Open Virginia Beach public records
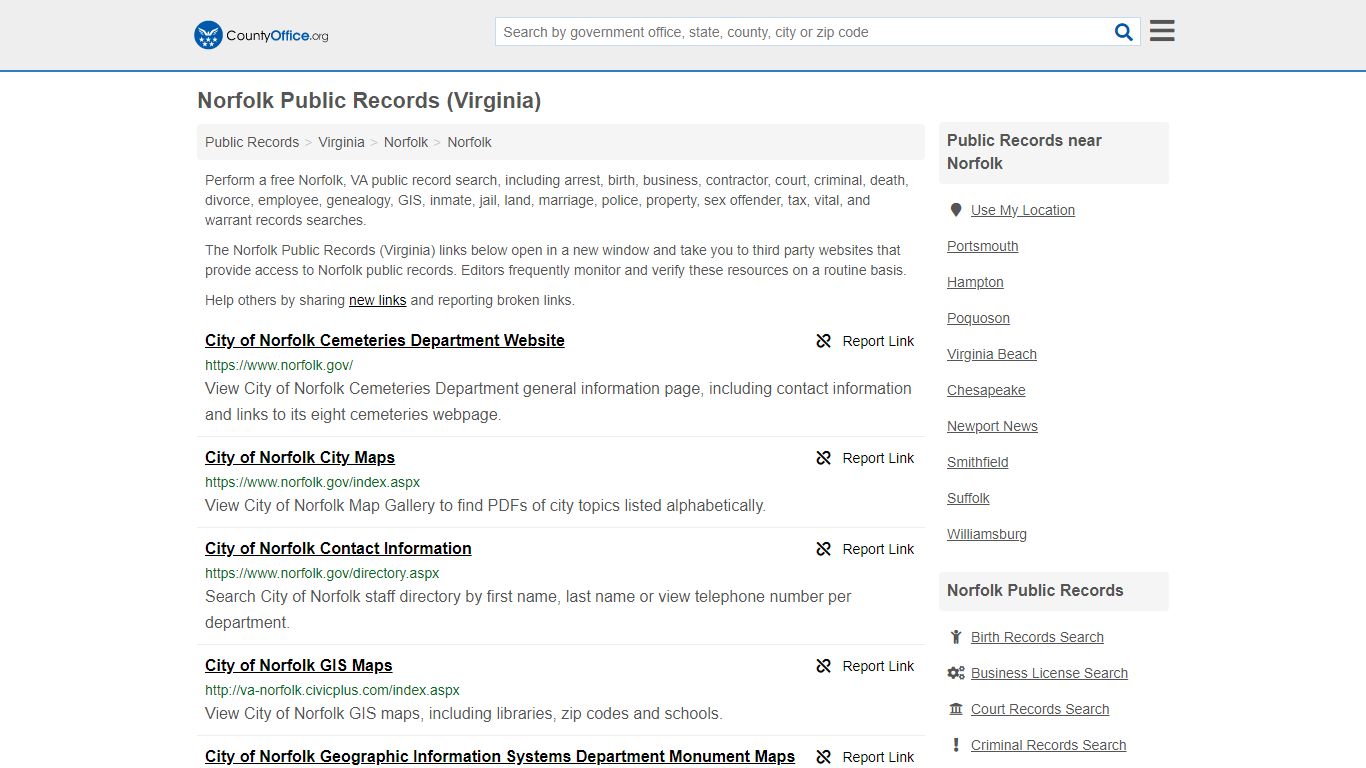This screenshot has height=768, width=1366. pyautogui.click(x=992, y=354)
